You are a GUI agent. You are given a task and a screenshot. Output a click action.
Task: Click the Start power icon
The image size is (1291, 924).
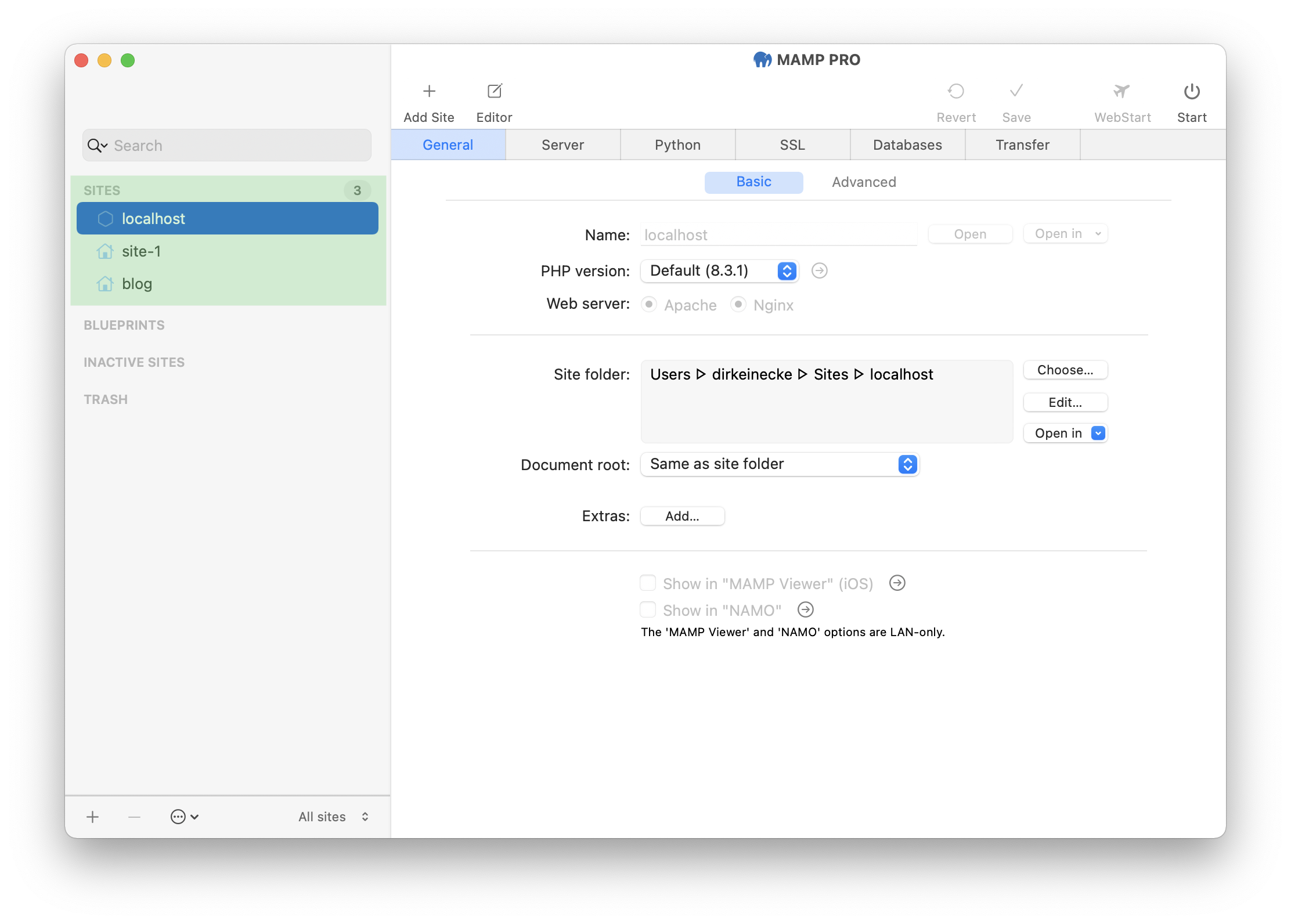pyautogui.click(x=1191, y=91)
